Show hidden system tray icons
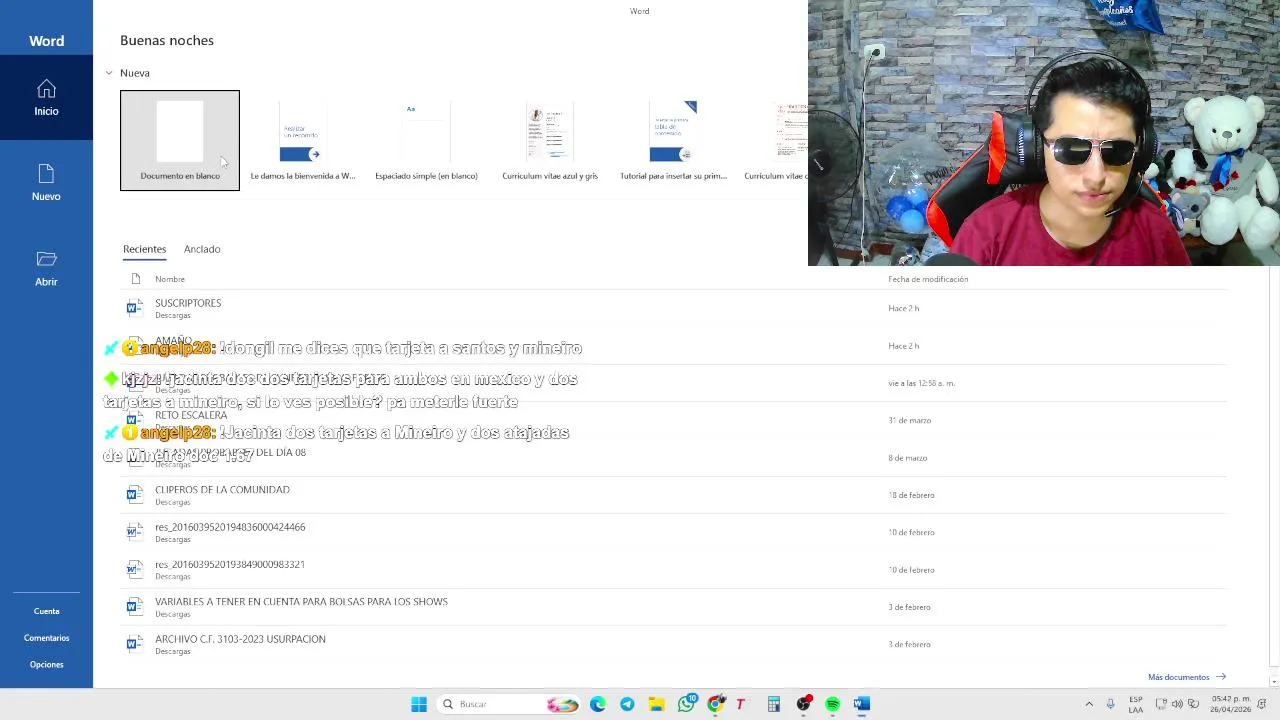This screenshot has width=1280, height=720. click(1089, 704)
